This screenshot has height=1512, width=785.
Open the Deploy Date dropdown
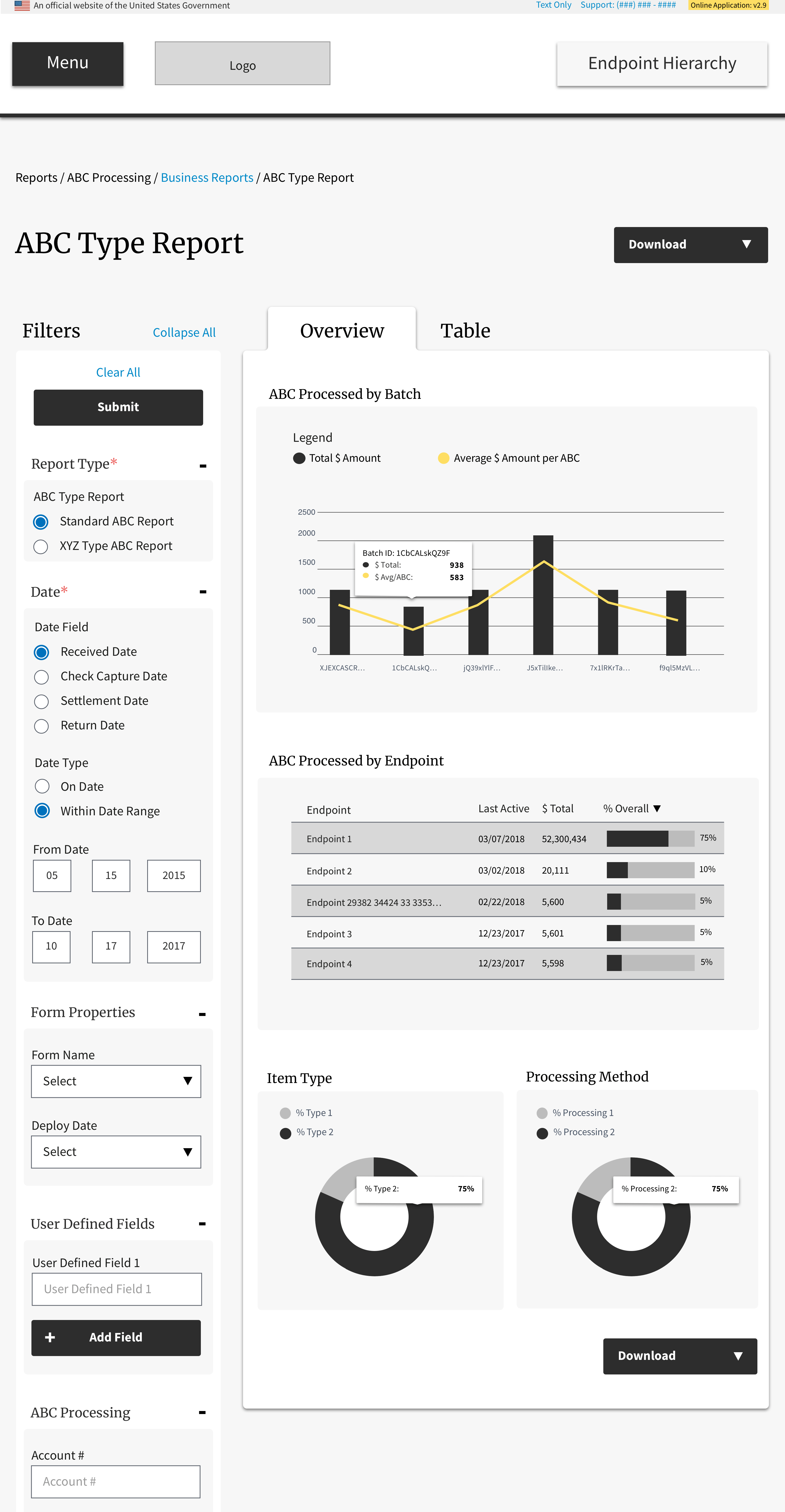pos(116,1152)
